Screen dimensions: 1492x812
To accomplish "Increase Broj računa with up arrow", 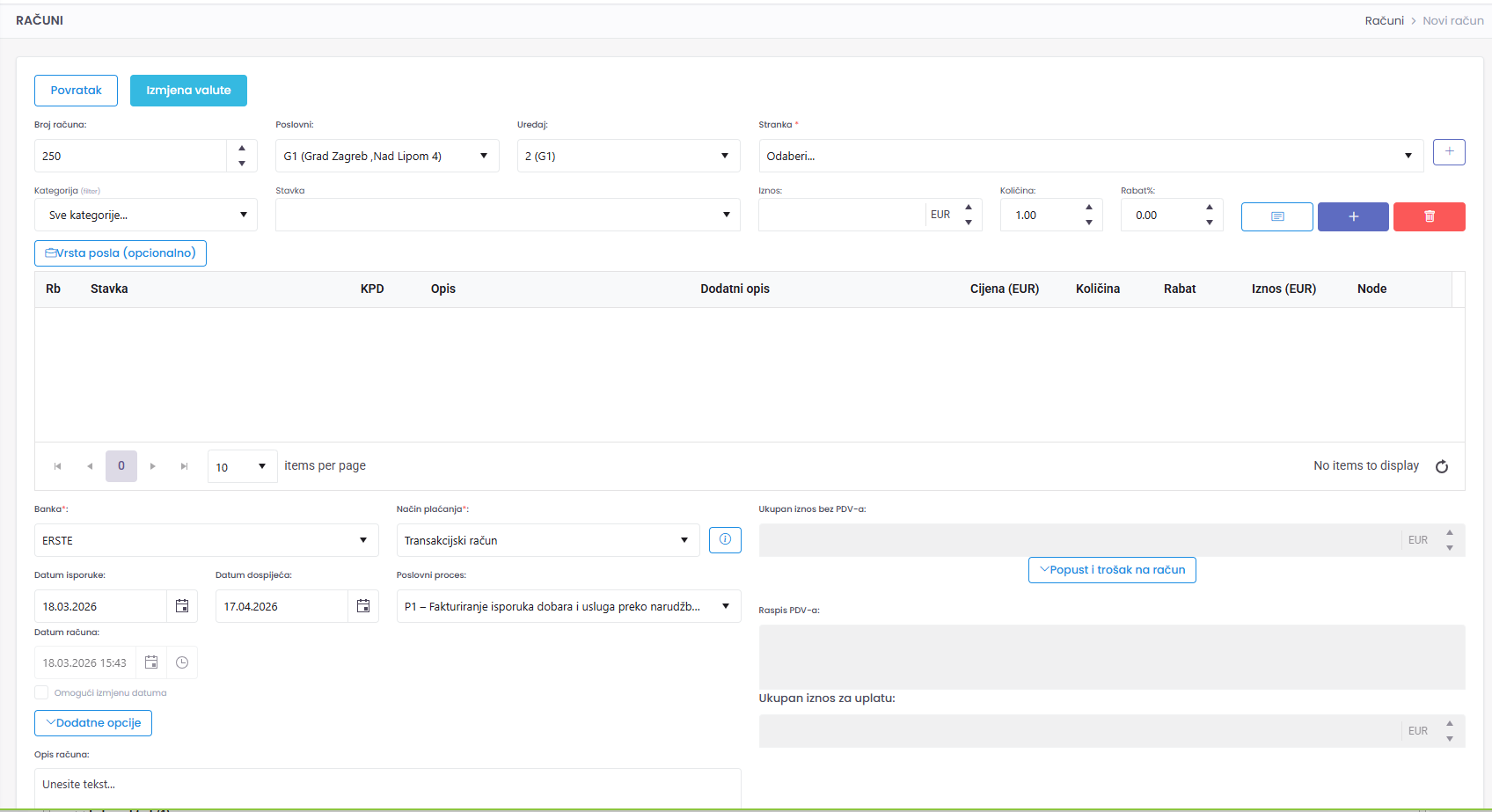I will [242, 148].
